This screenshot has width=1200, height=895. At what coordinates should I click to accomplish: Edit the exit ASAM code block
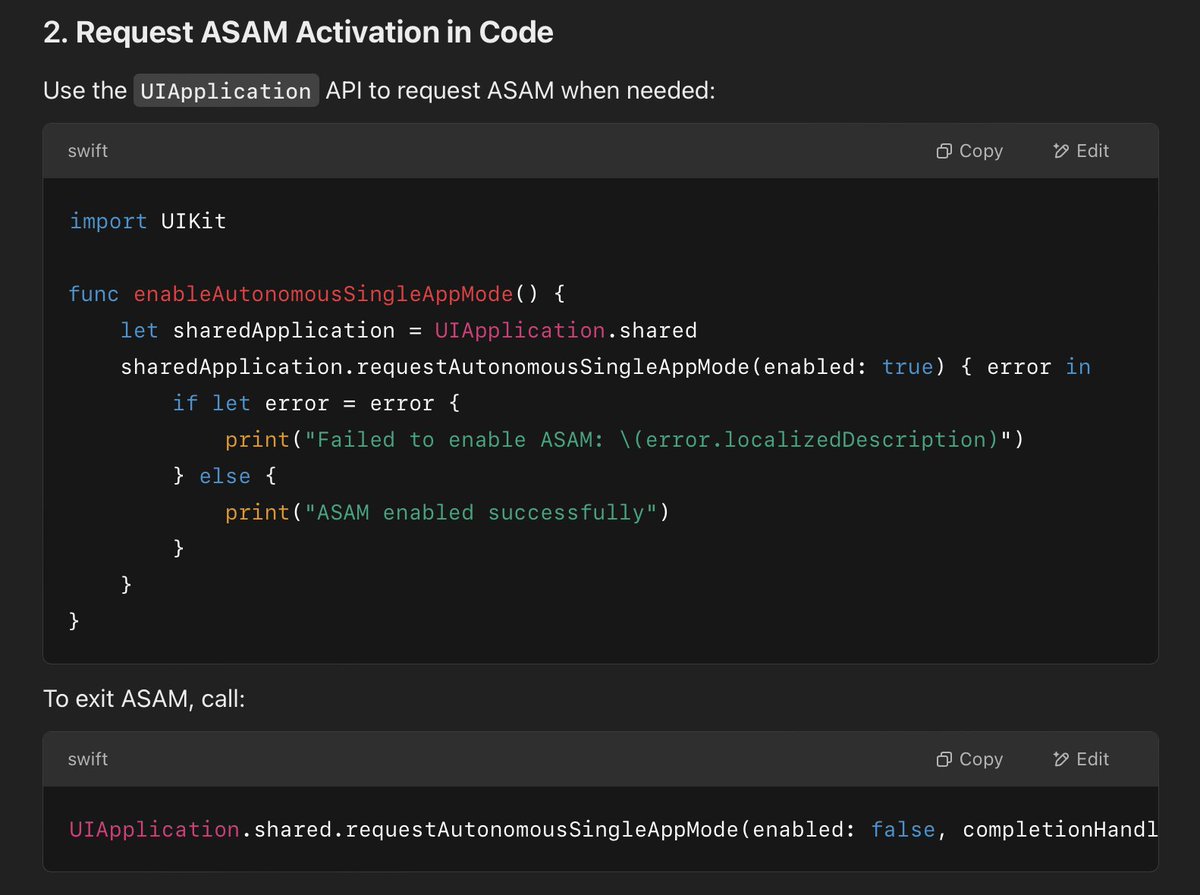[1081, 759]
